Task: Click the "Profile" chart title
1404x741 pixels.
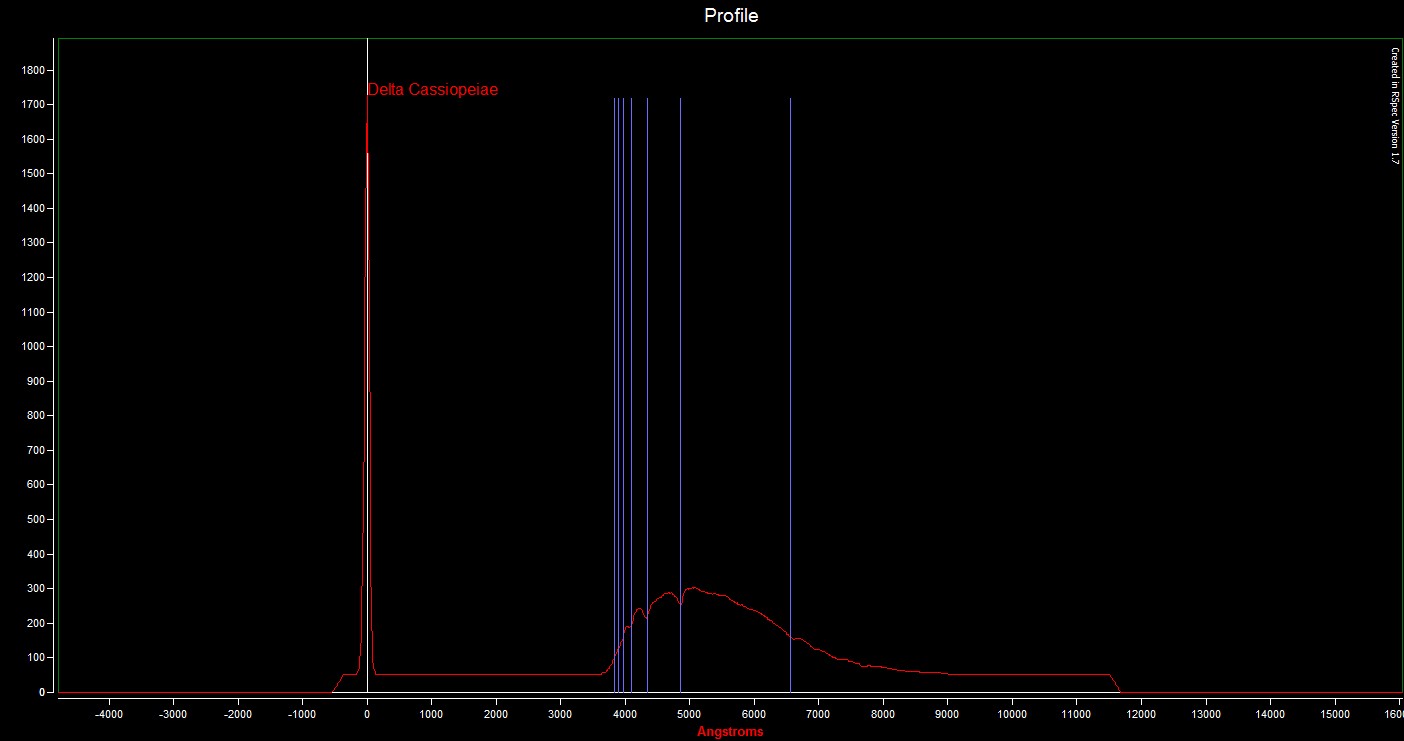Action: coord(731,16)
